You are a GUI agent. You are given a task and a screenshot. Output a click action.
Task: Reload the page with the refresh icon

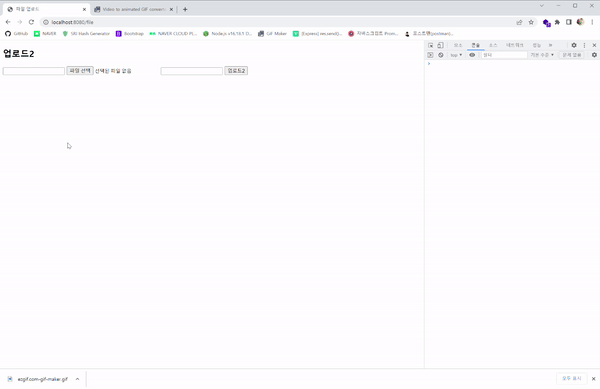(31, 22)
